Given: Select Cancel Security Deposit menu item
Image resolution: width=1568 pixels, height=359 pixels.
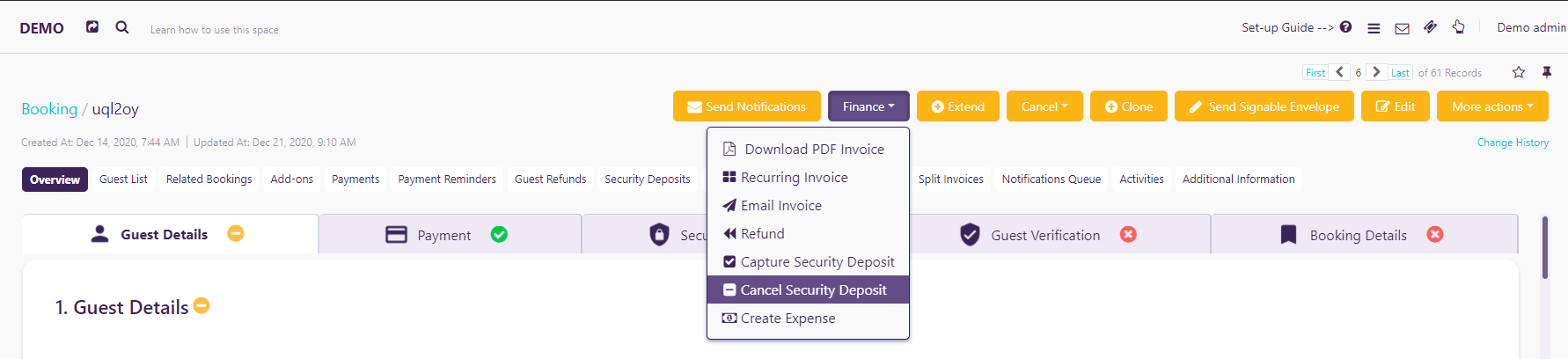Looking at the screenshot, I should (808, 289).
